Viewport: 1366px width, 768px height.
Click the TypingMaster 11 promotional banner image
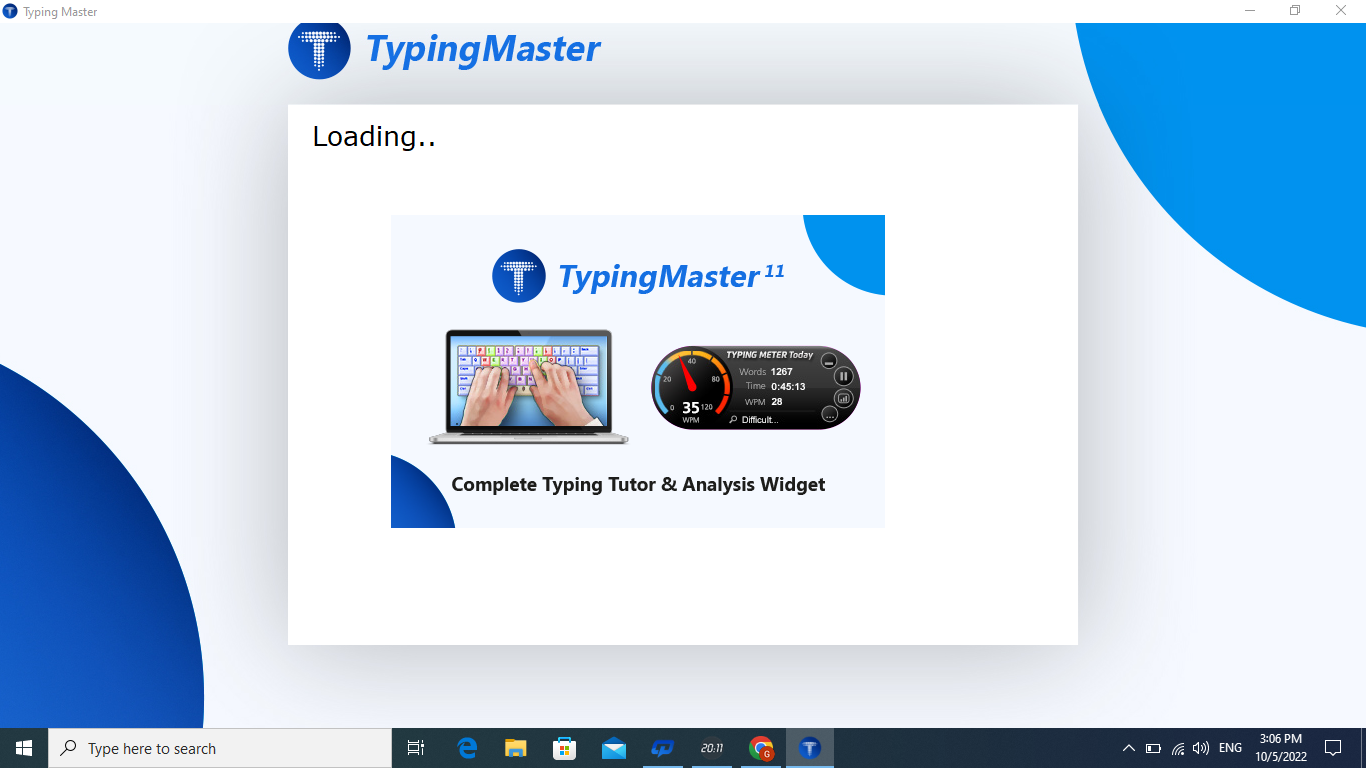click(x=638, y=371)
